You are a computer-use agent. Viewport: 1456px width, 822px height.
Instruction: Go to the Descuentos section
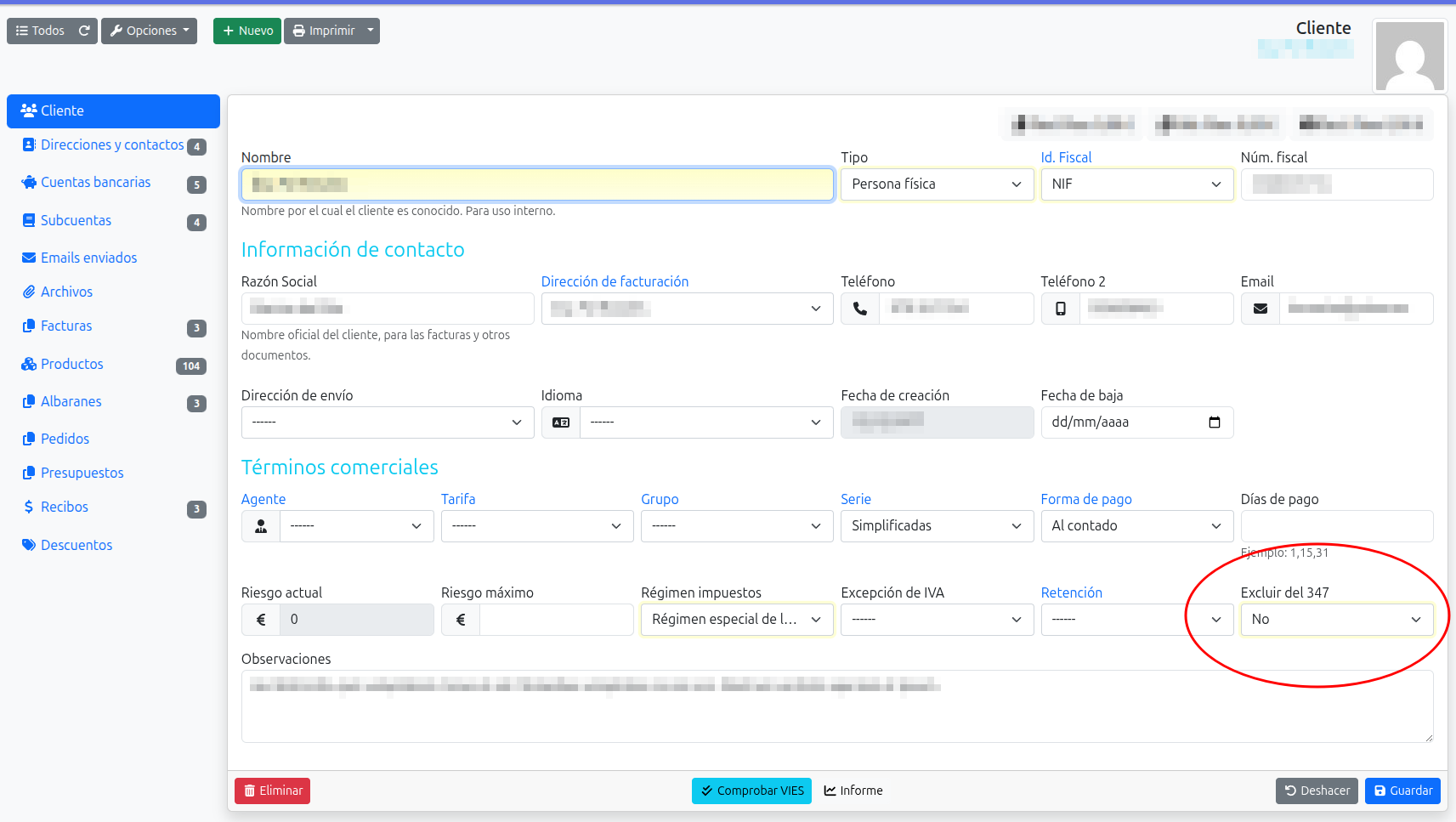click(x=76, y=546)
